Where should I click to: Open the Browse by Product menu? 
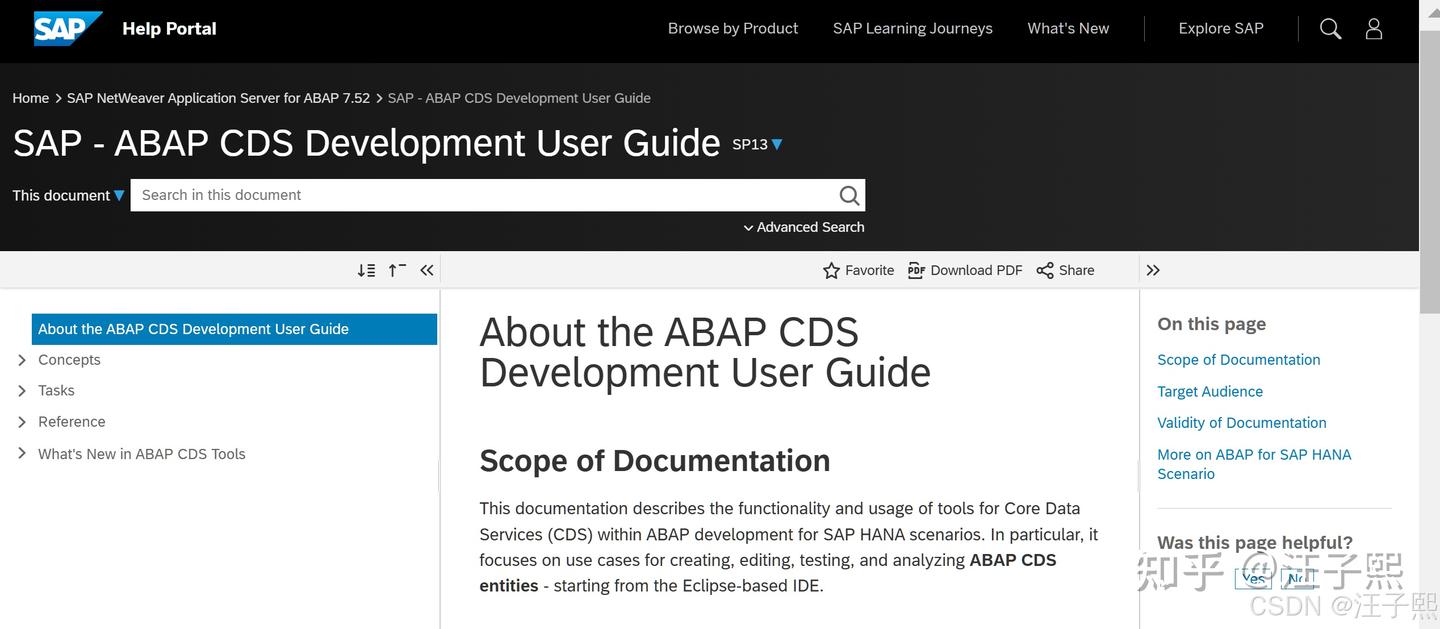pos(732,28)
